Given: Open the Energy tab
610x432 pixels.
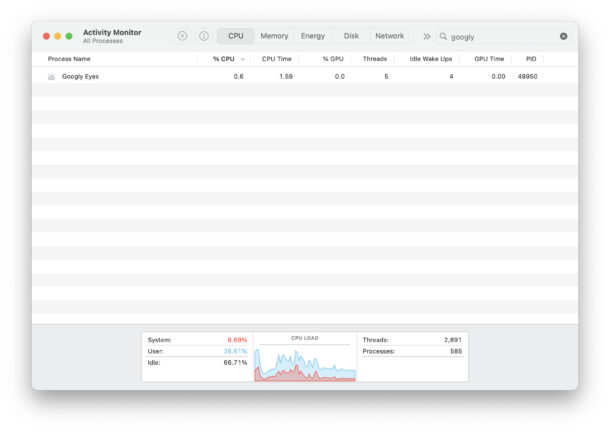Looking at the screenshot, I should tap(313, 36).
